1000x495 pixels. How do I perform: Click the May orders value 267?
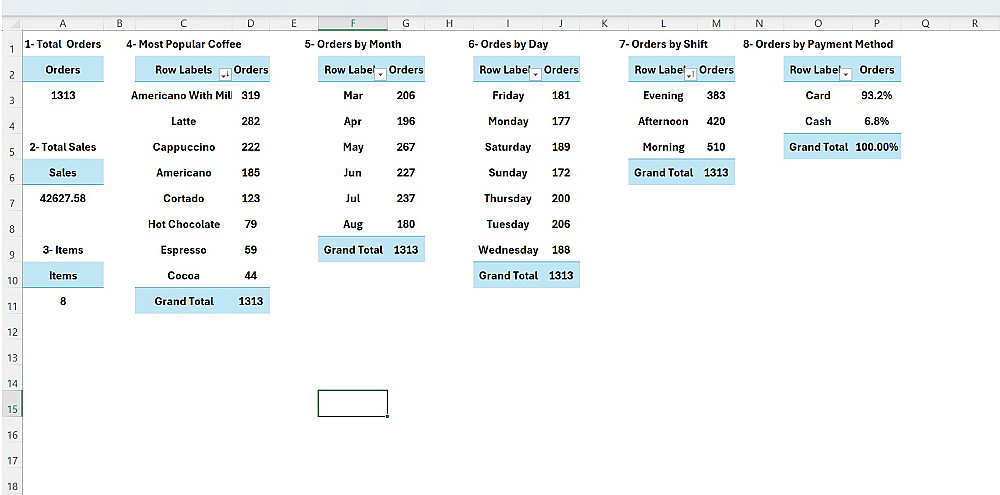click(x=405, y=147)
